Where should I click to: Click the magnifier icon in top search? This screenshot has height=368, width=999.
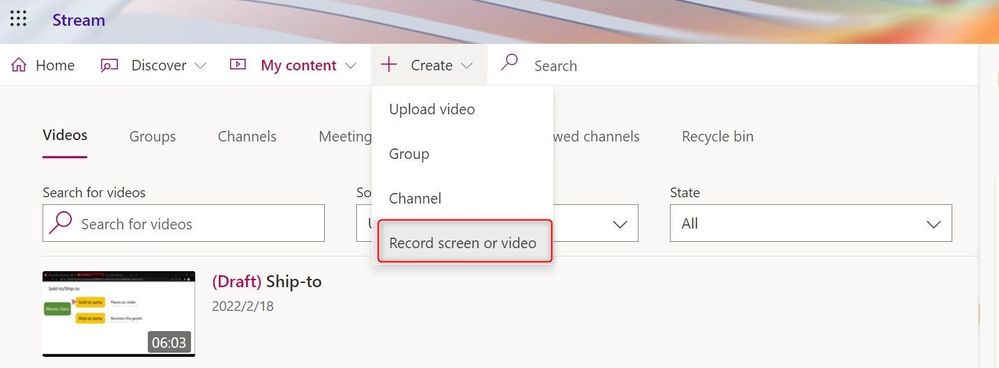509,62
